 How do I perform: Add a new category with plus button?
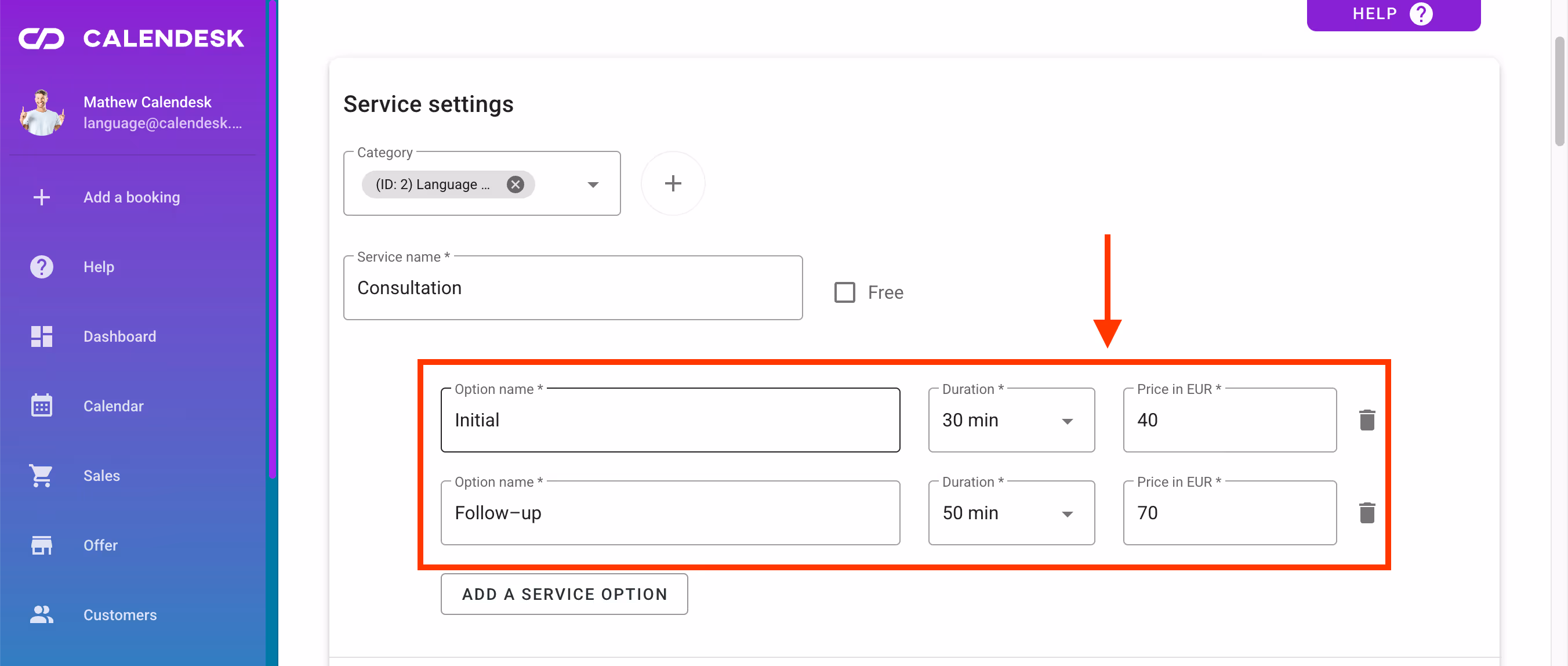[673, 183]
